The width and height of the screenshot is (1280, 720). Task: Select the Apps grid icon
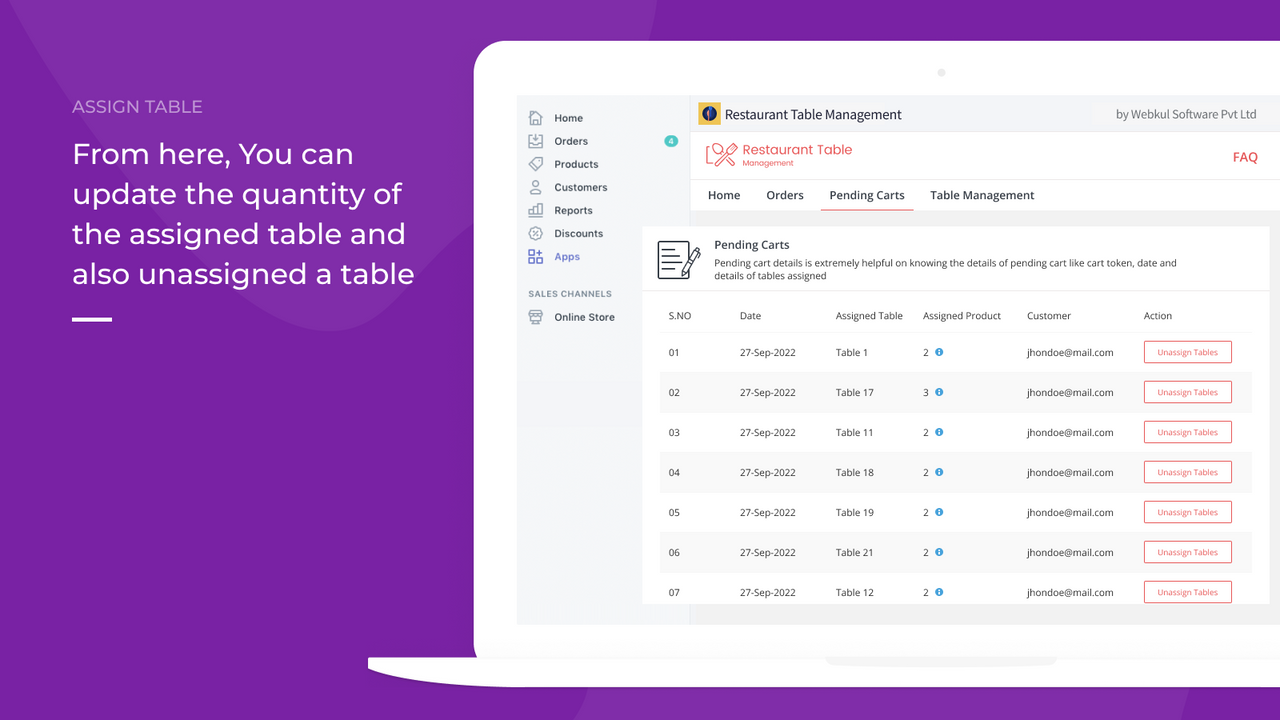click(535, 256)
